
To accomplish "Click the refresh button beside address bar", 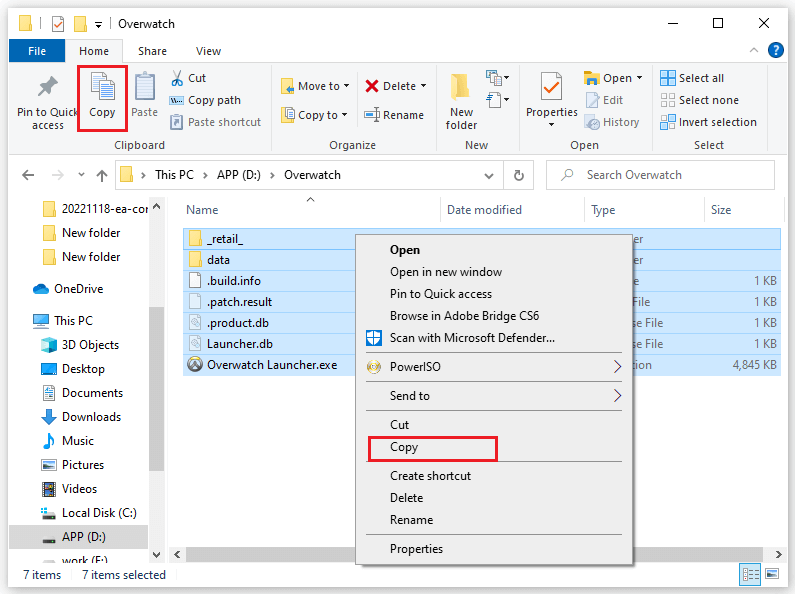I will click(519, 175).
